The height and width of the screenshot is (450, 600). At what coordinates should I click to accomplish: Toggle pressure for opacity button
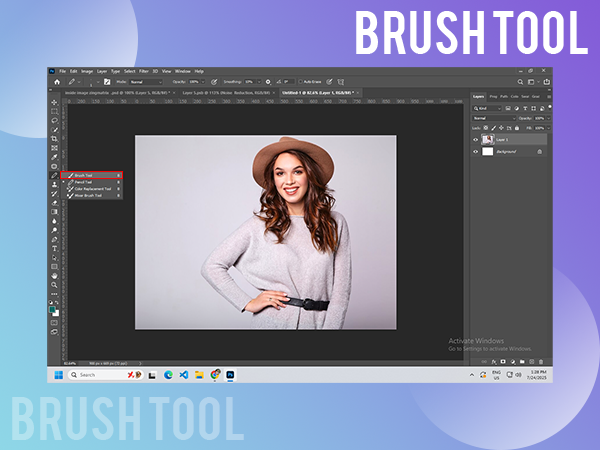pos(214,82)
